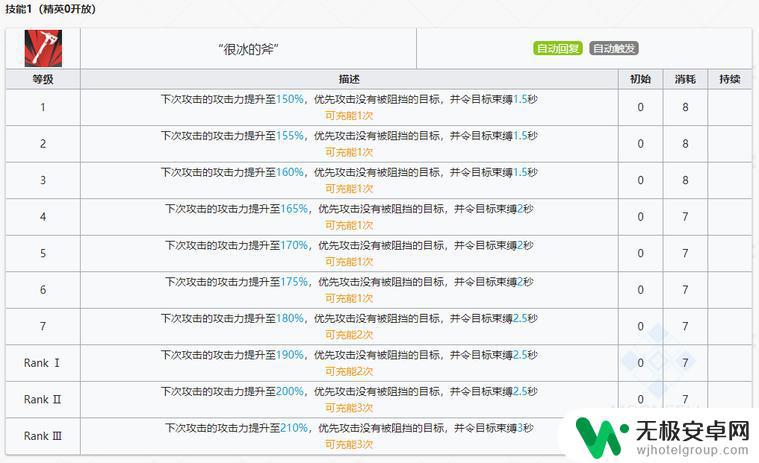Click the 200% attack description text
The height and width of the screenshot is (463, 759).
(x=349, y=391)
